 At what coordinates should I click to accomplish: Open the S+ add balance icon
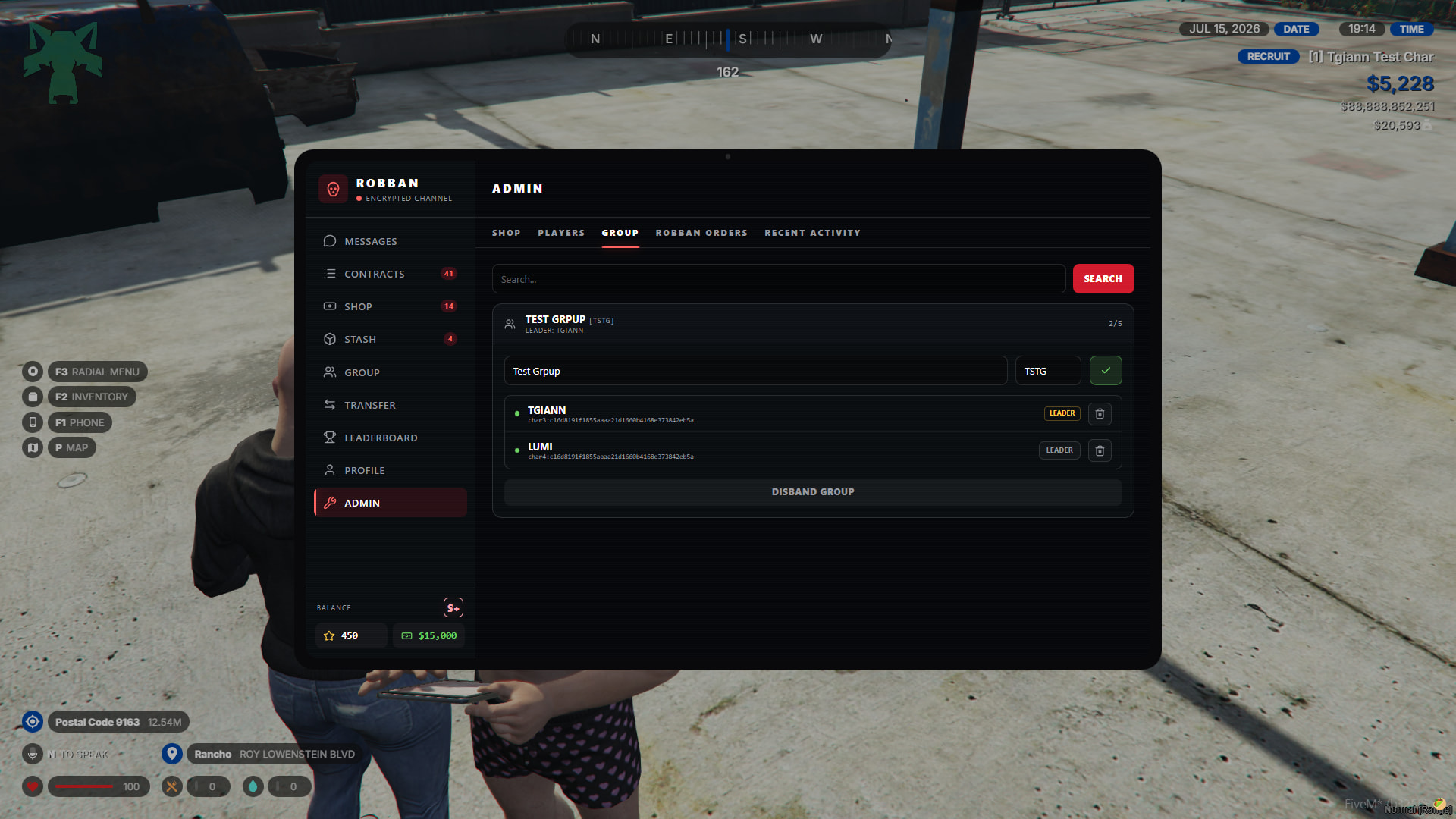[453, 607]
